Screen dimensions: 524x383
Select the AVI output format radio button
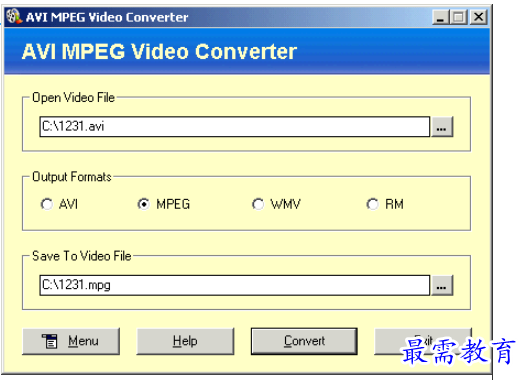tap(46, 204)
